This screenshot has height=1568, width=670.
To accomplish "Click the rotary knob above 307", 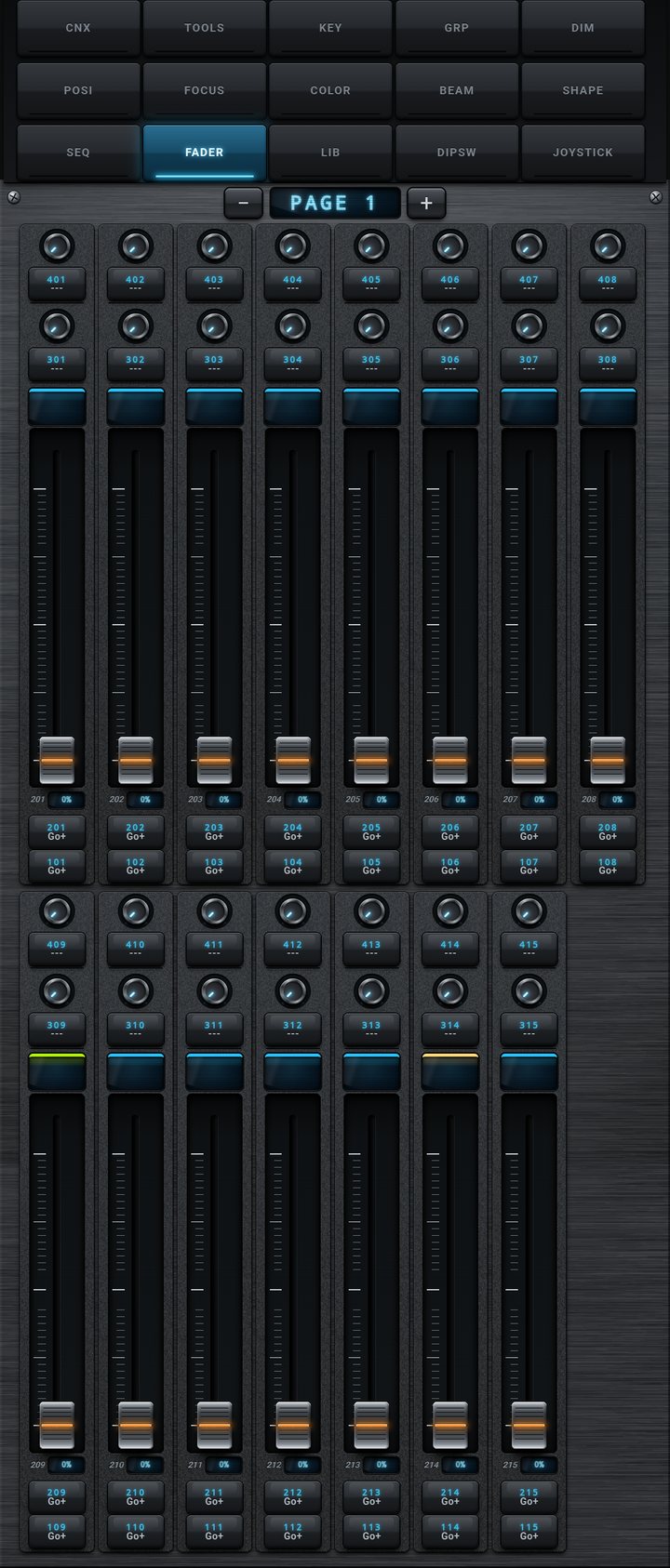I will pos(529,326).
